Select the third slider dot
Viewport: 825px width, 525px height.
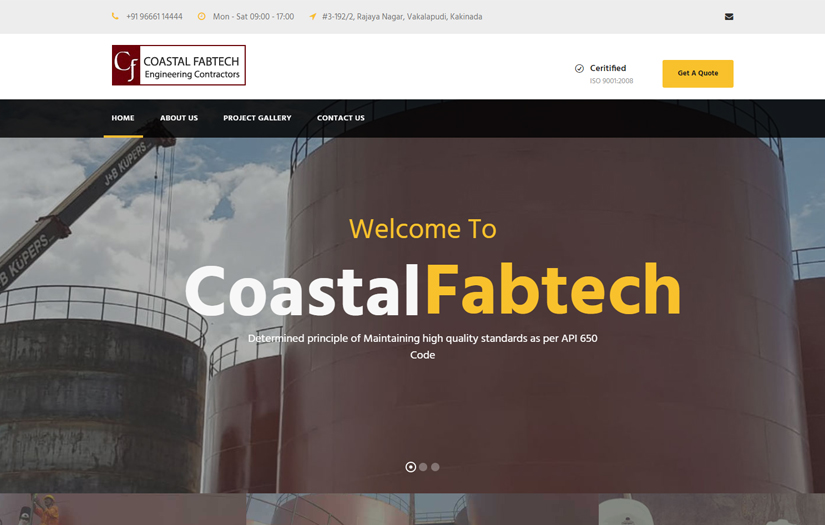click(x=435, y=467)
